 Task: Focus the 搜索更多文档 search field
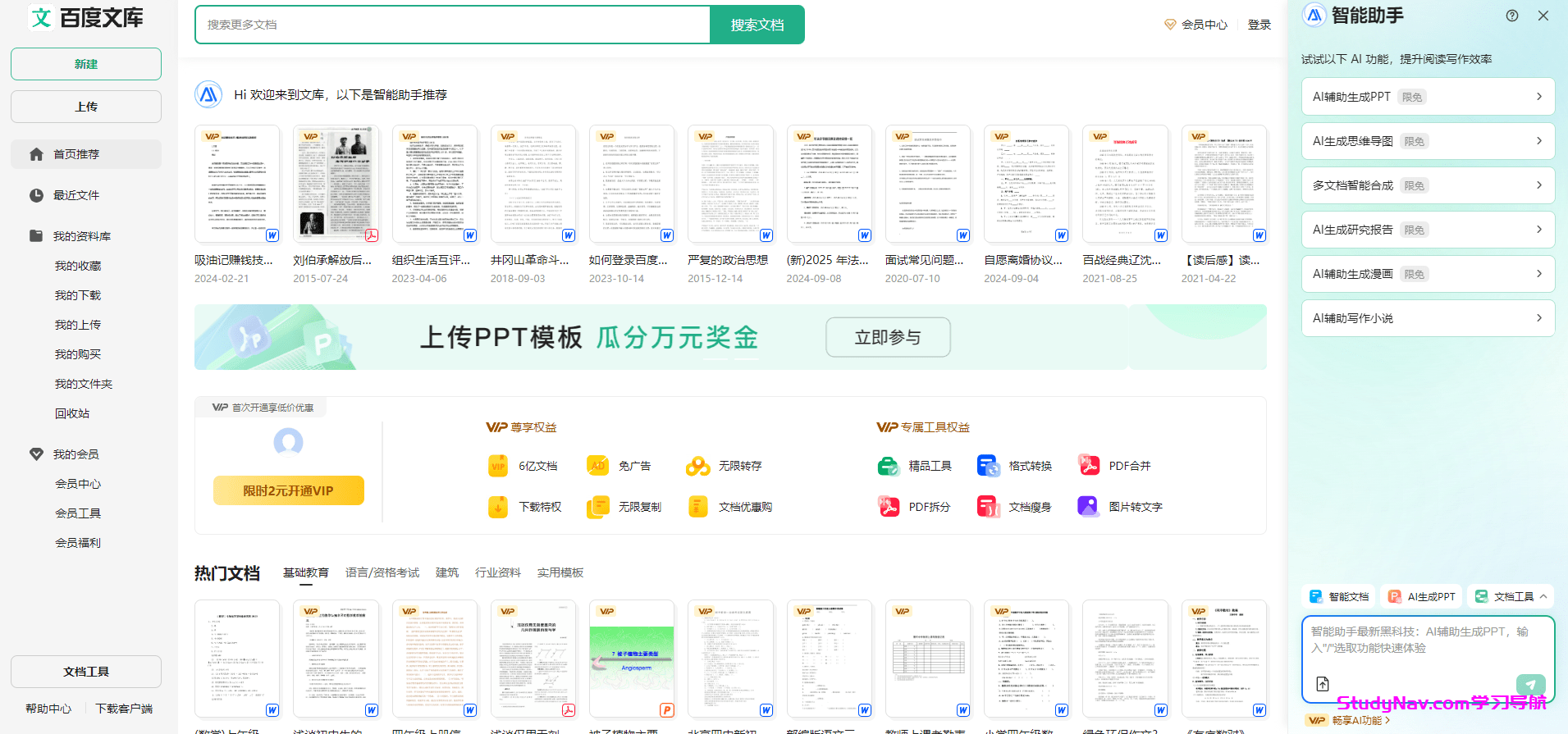coord(453,25)
